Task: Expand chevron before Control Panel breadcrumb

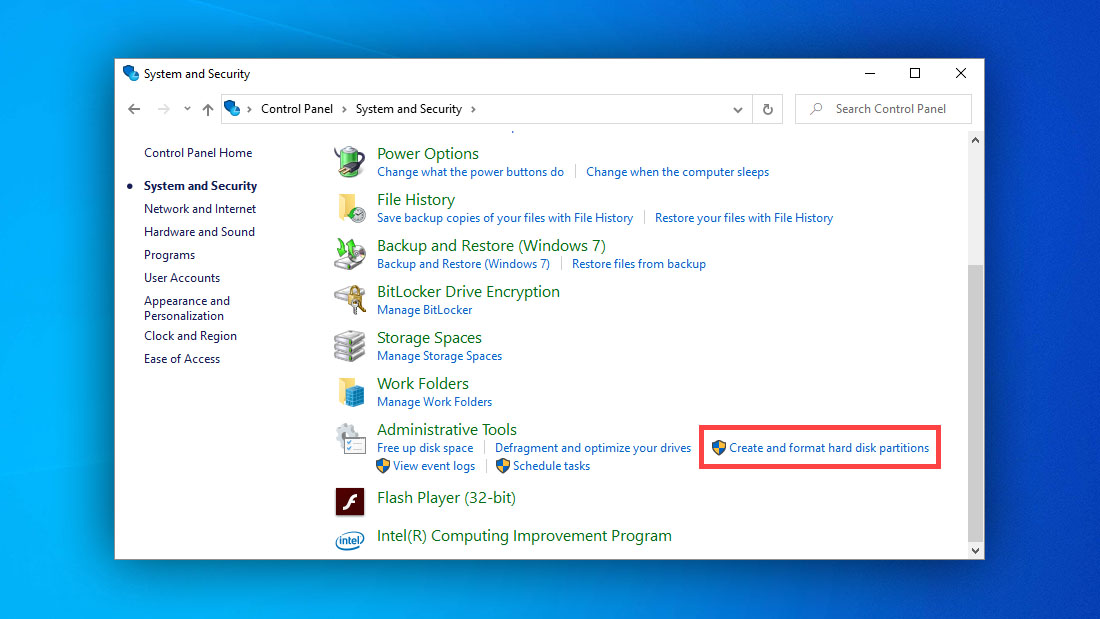Action: tap(249, 109)
